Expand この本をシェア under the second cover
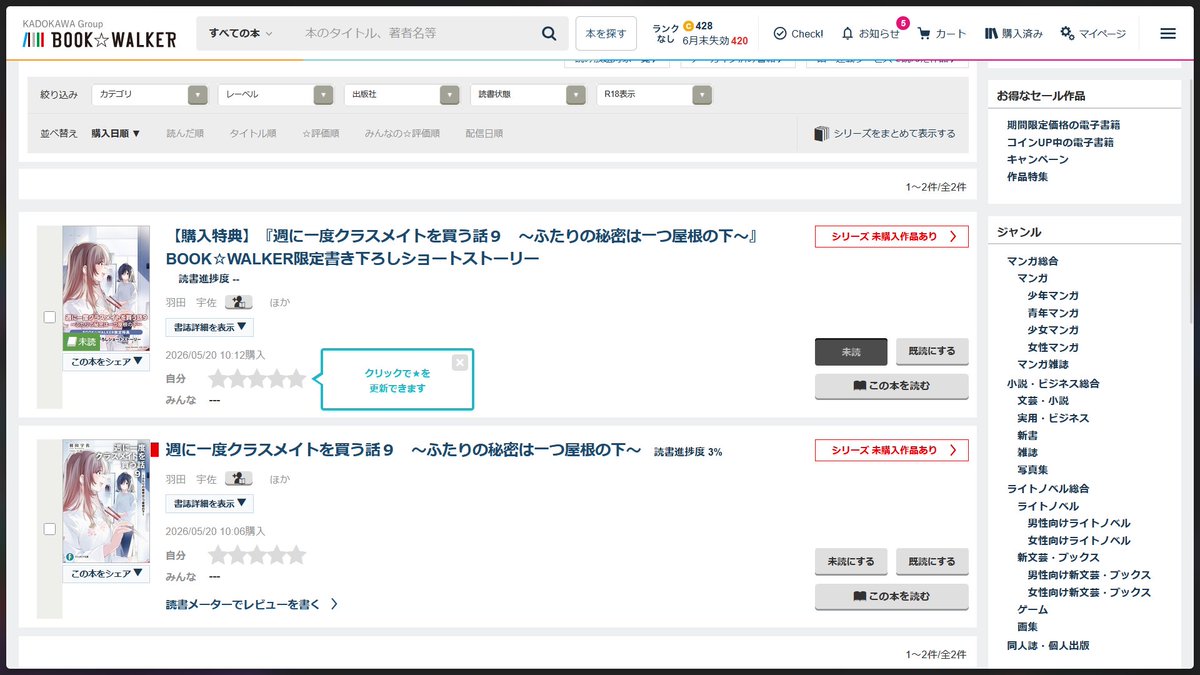Viewport: 1200px width, 675px height. tap(106, 574)
